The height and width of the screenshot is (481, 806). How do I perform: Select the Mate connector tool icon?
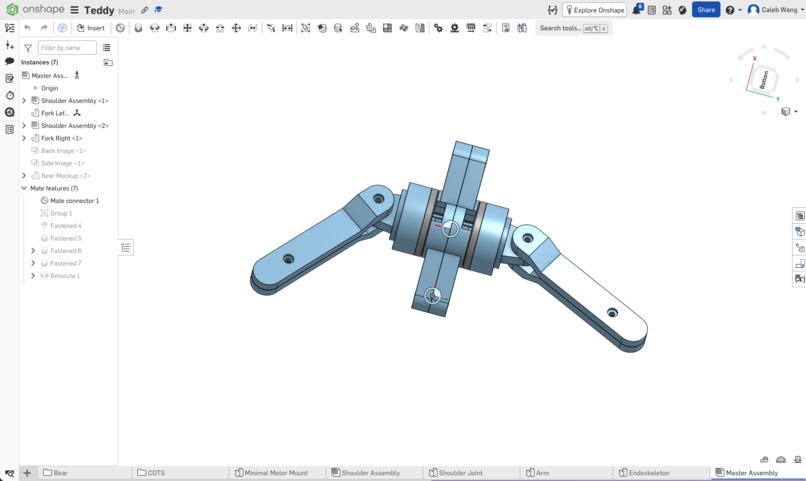coord(120,28)
